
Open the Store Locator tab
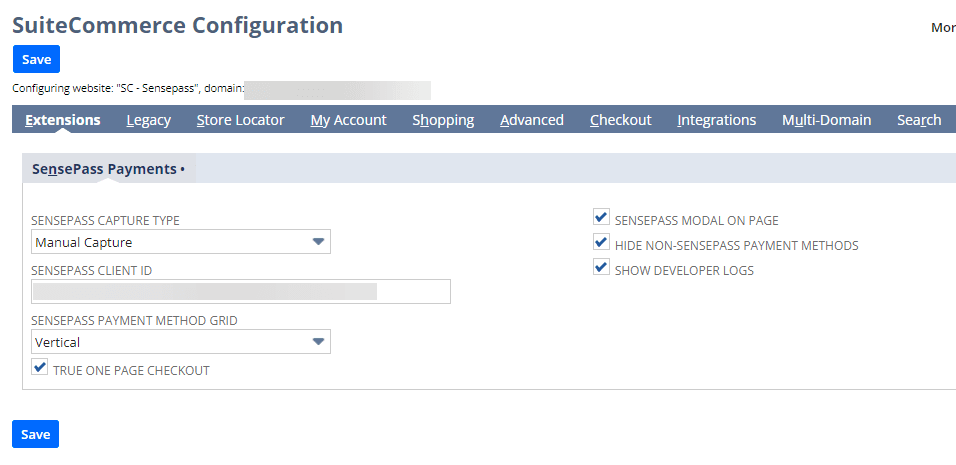tap(240, 120)
